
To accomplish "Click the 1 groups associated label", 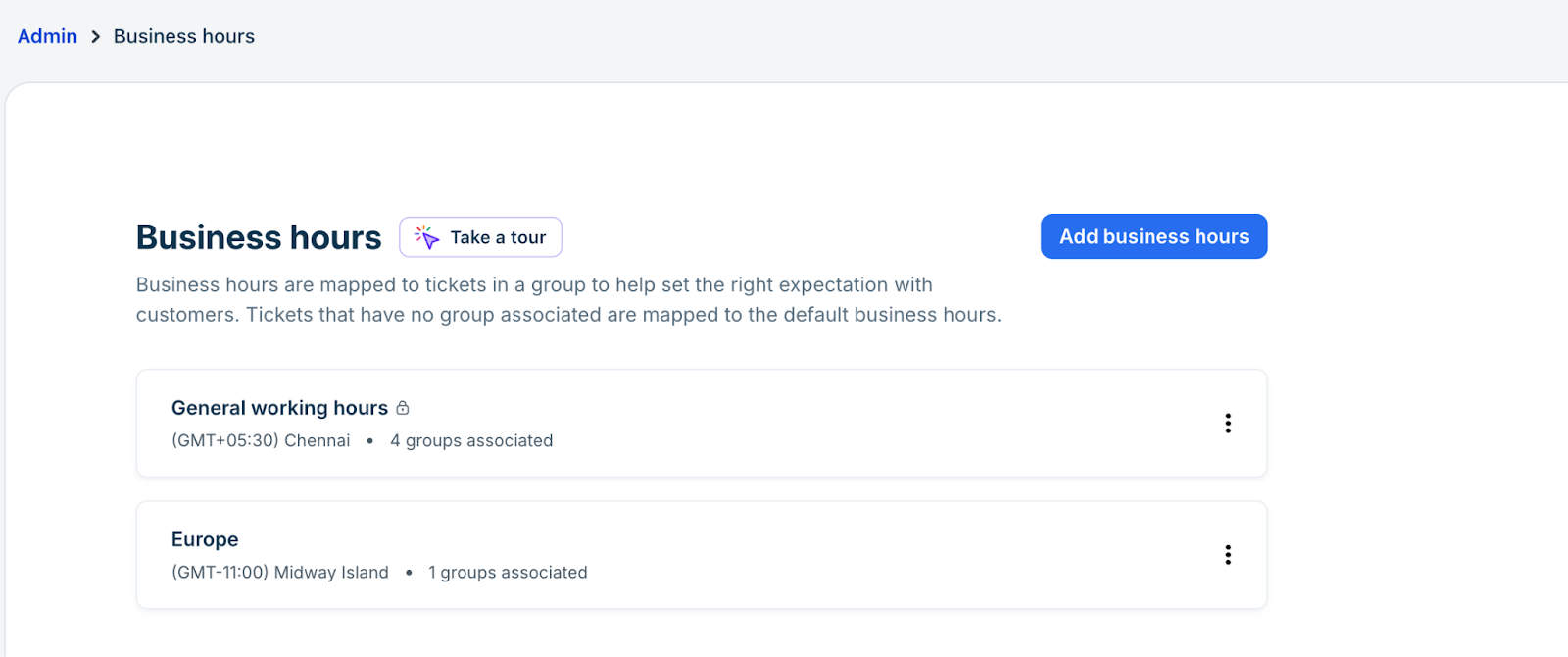I will tap(508, 573).
